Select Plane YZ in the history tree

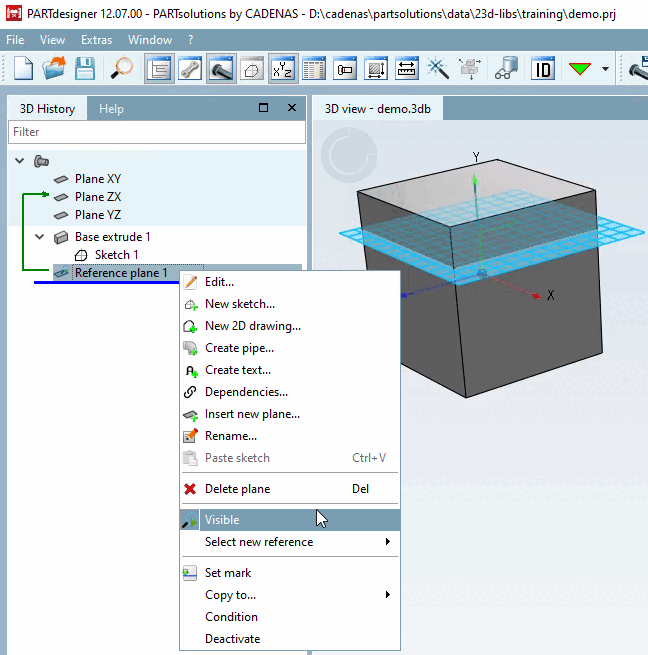pyautogui.click(x=98, y=215)
